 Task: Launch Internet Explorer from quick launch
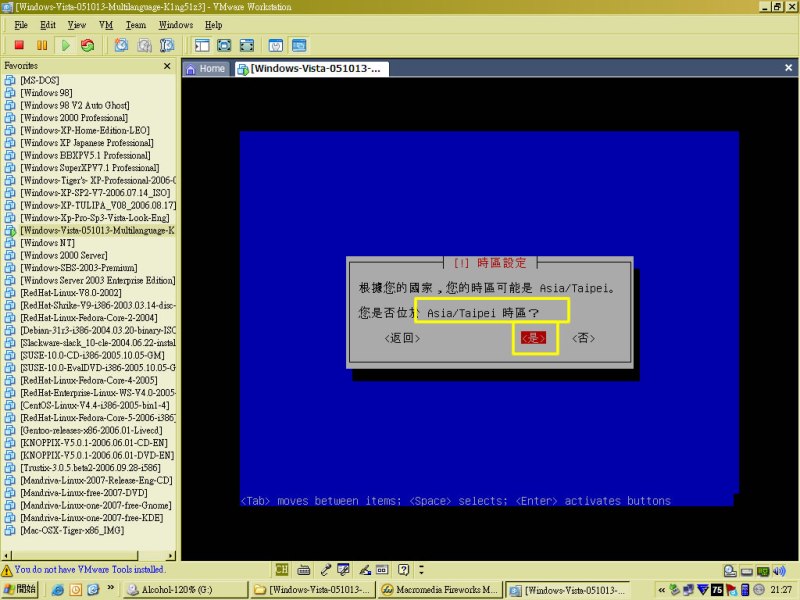tap(58, 590)
